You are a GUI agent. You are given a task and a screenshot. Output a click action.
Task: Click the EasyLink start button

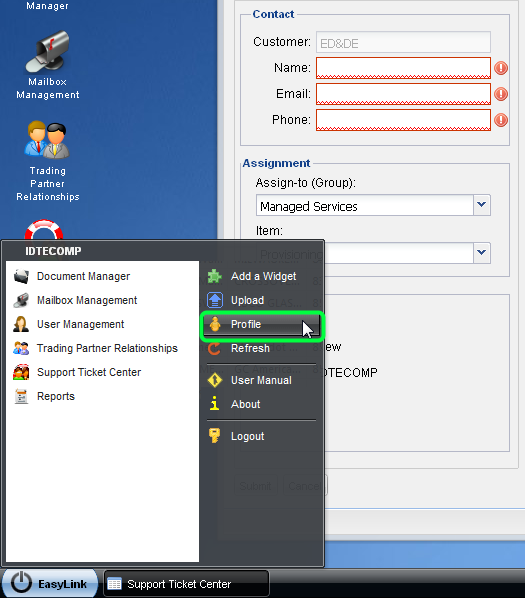(x=50, y=583)
